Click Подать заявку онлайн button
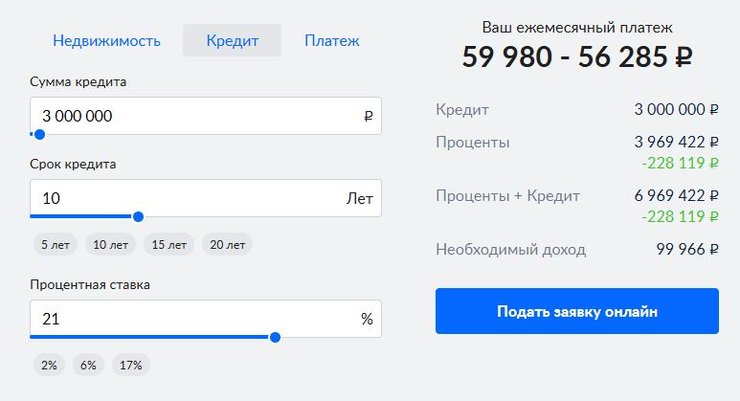 (577, 311)
